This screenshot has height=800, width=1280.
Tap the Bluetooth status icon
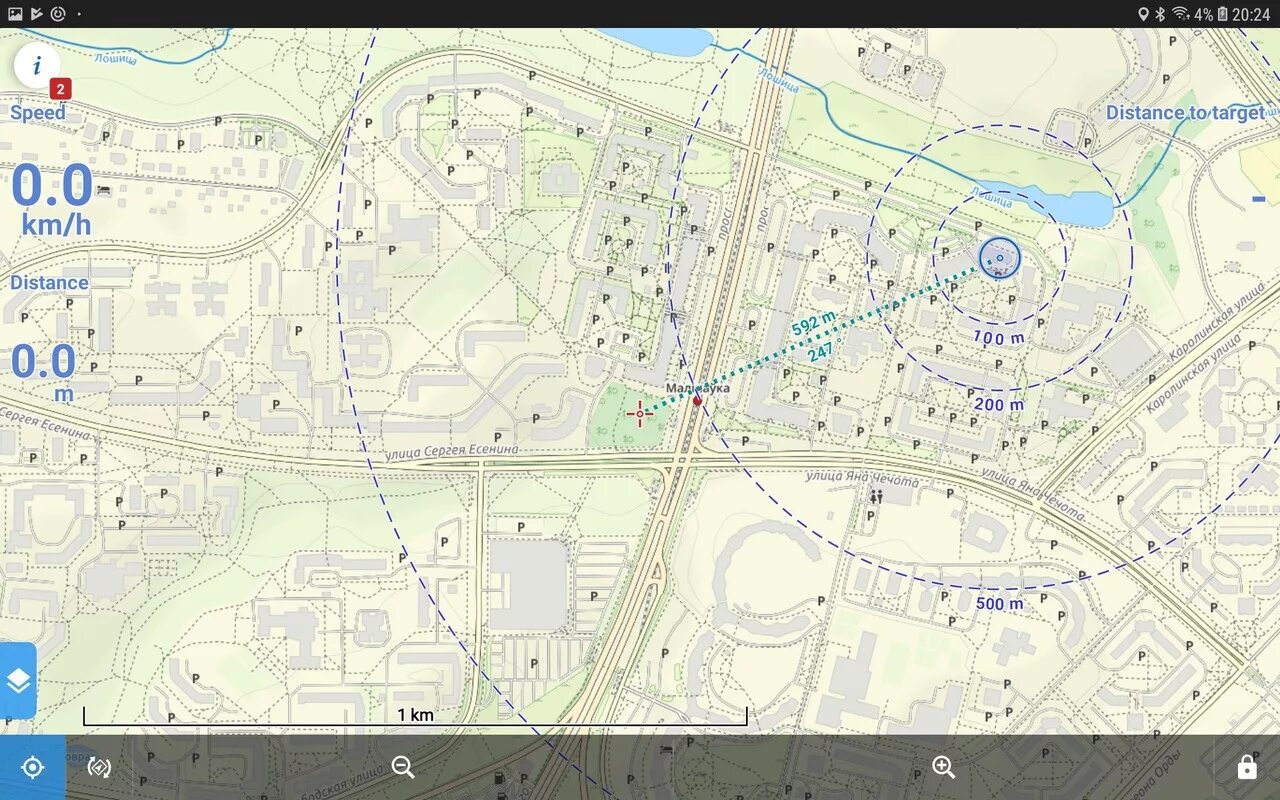point(1161,14)
